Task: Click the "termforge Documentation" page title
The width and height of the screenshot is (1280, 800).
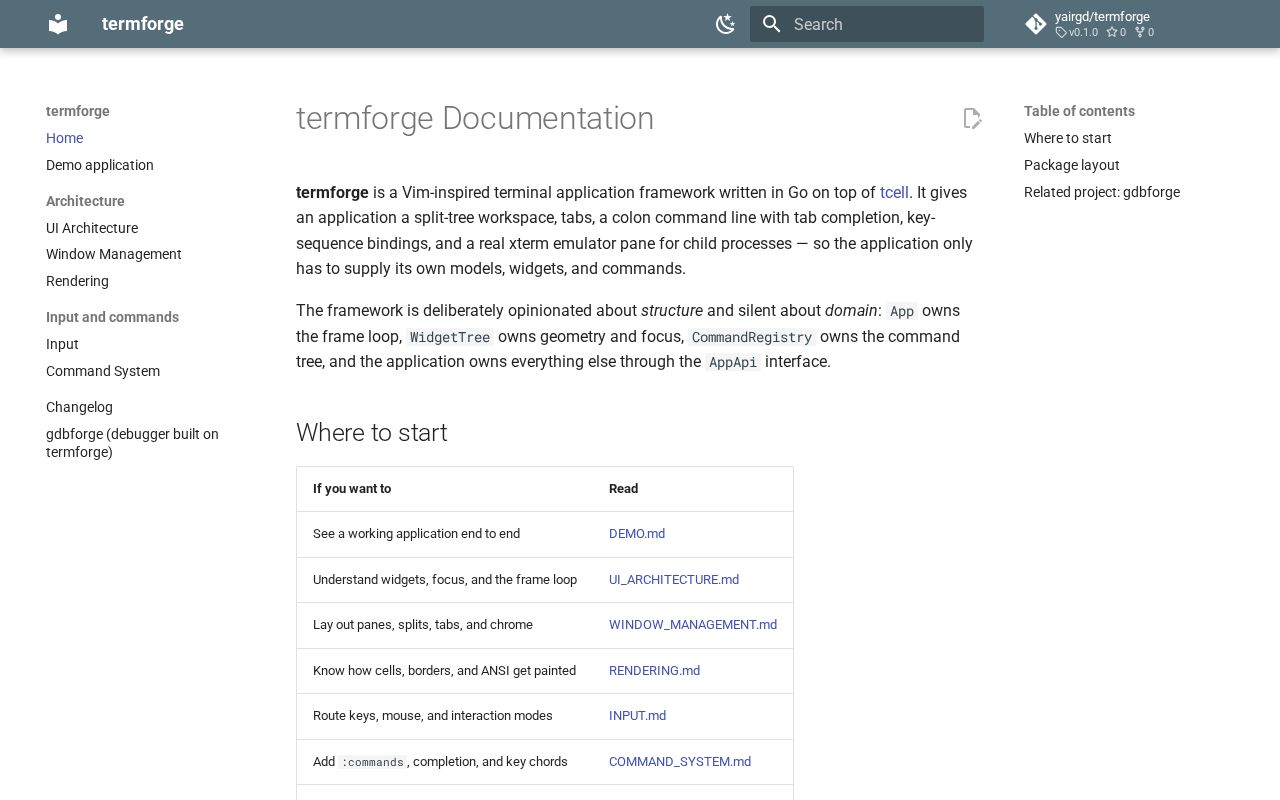Action: pyautogui.click(x=475, y=118)
